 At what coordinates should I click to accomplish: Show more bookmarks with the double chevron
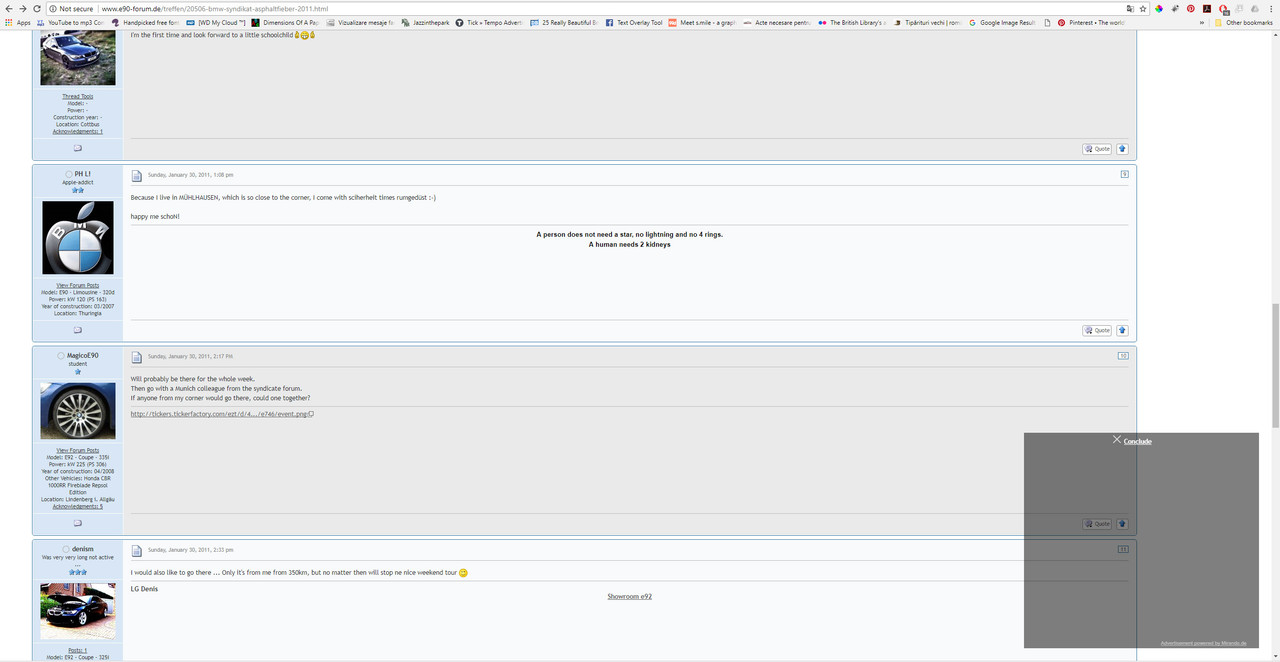click(x=1203, y=22)
